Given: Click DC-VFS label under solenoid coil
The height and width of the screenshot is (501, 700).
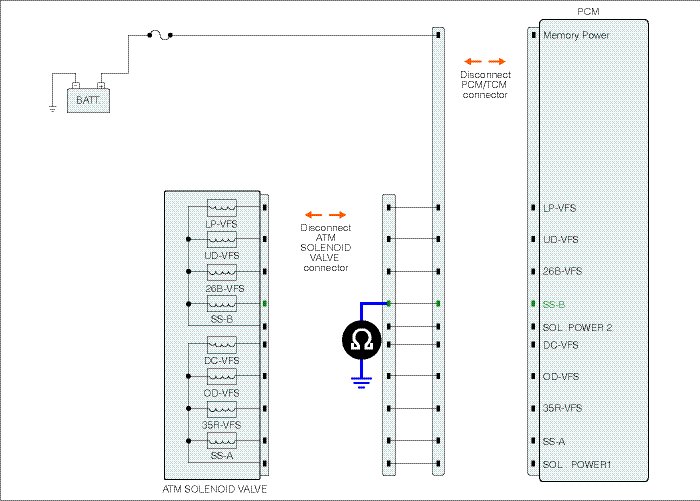Looking at the screenshot, I should (x=222, y=361).
